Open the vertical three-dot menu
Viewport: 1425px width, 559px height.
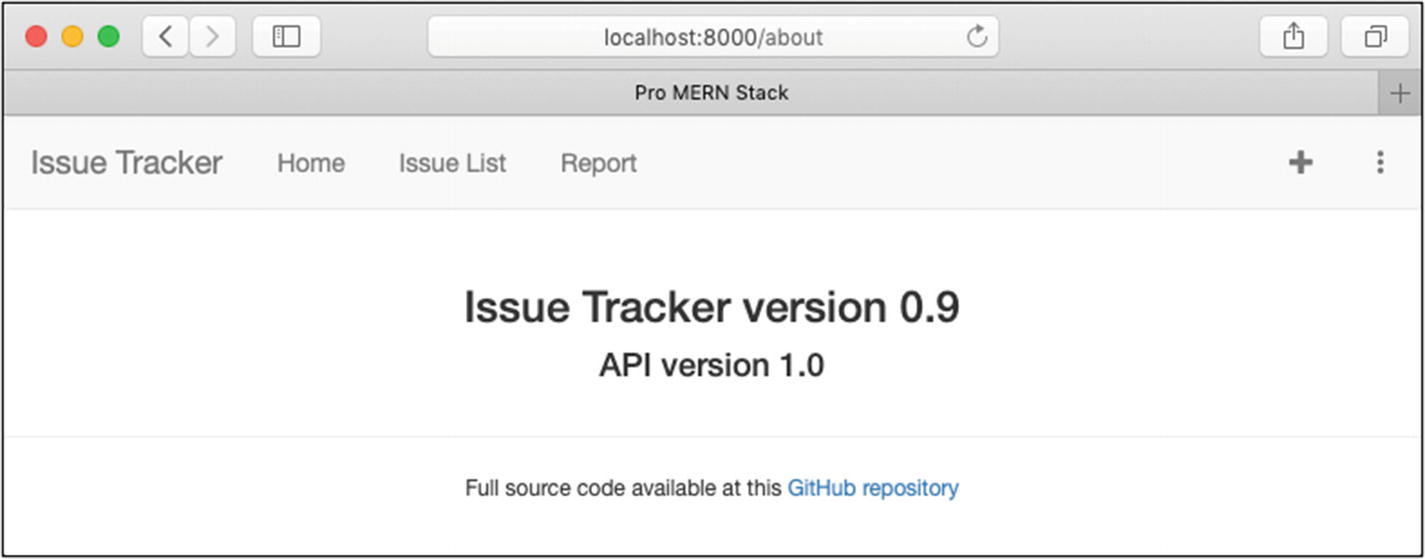coord(1380,162)
